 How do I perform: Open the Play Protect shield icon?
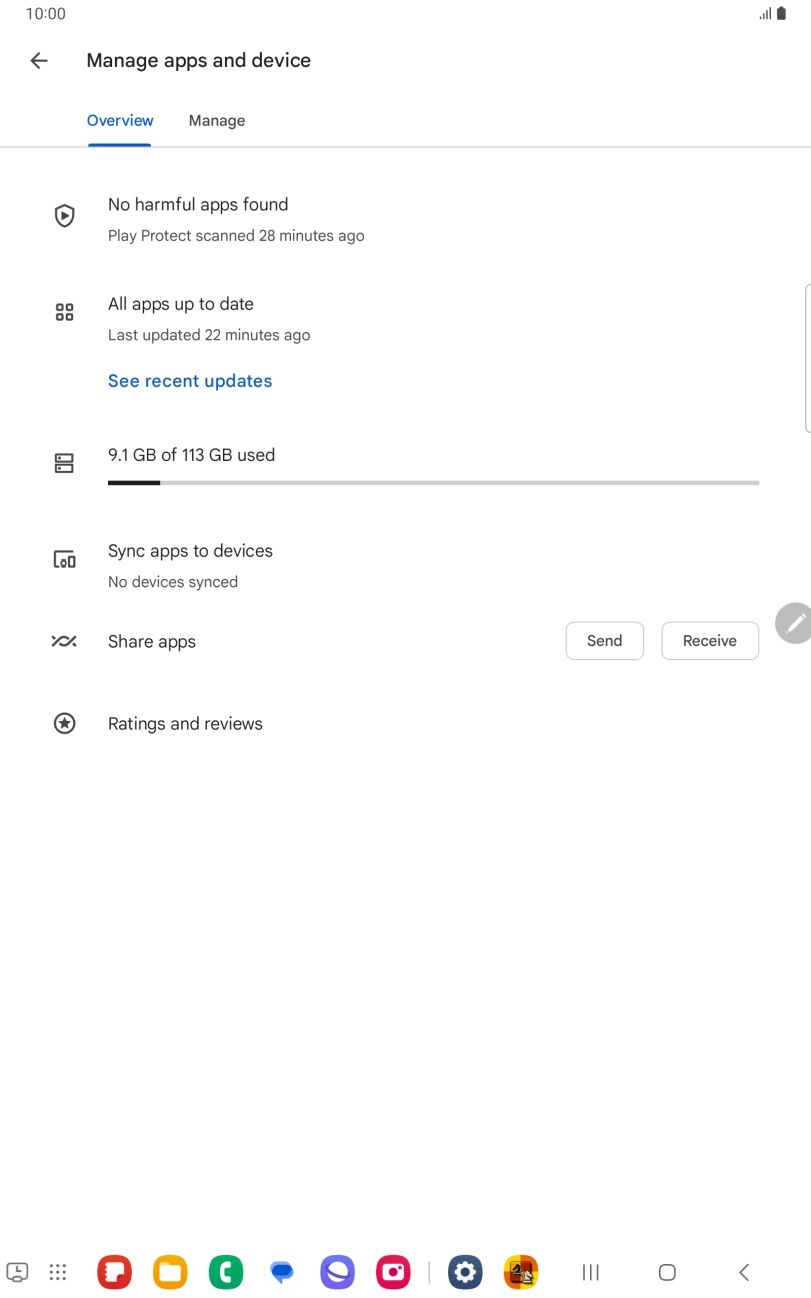65,215
